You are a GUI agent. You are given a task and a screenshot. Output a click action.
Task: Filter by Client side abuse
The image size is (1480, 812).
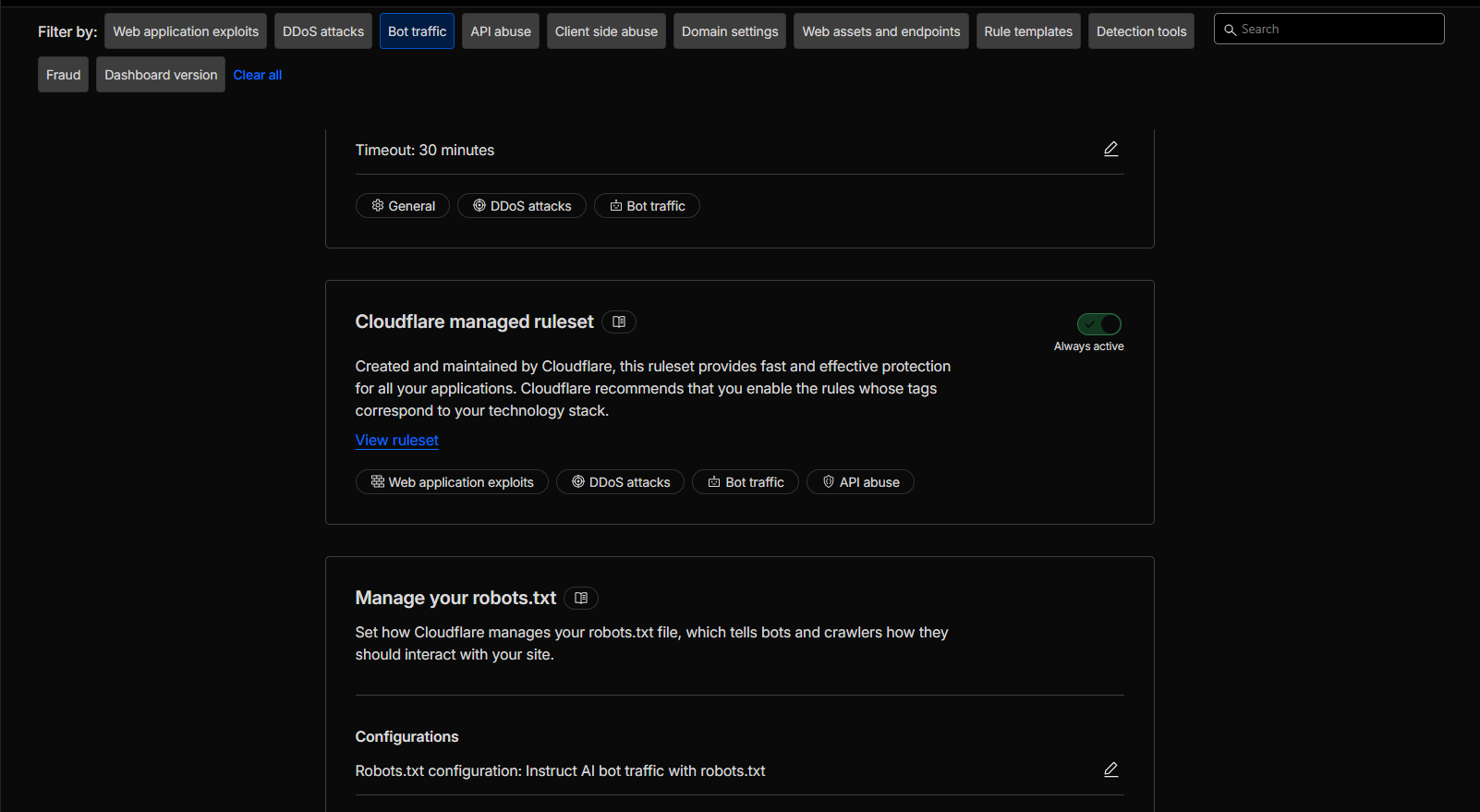pyautogui.click(x=606, y=31)
